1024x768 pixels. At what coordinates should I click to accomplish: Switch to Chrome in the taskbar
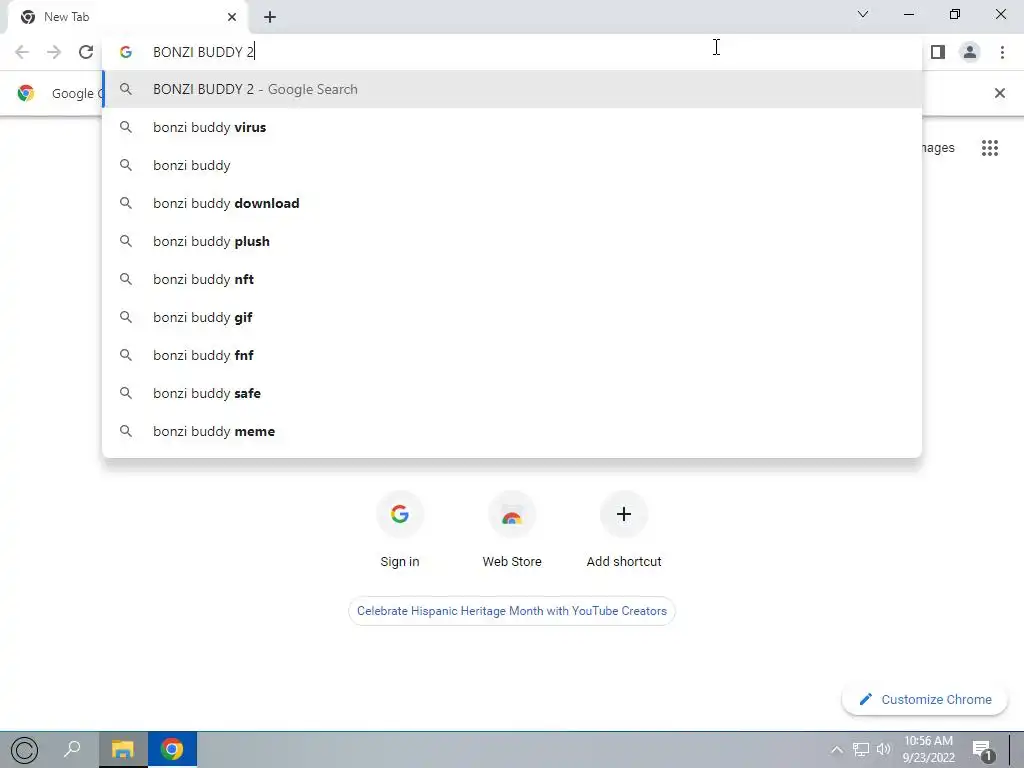click(x=172, y=750)
